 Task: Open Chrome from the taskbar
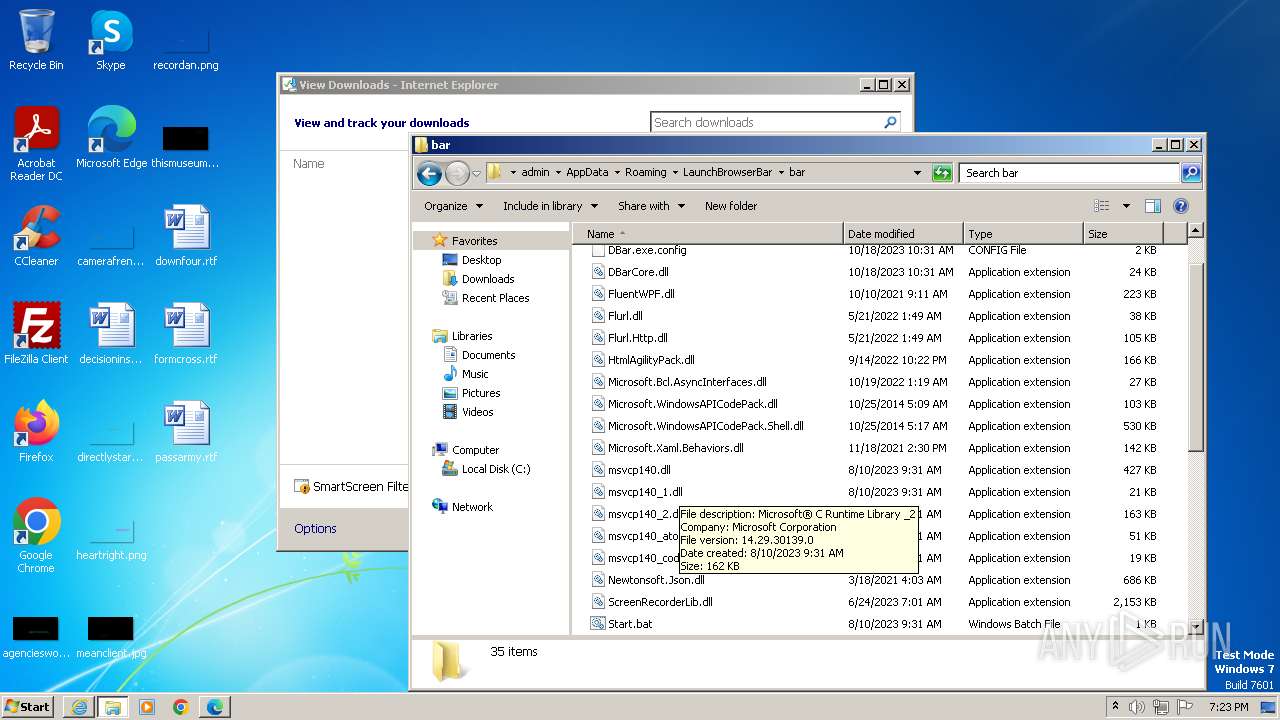[x=181, y=707]
